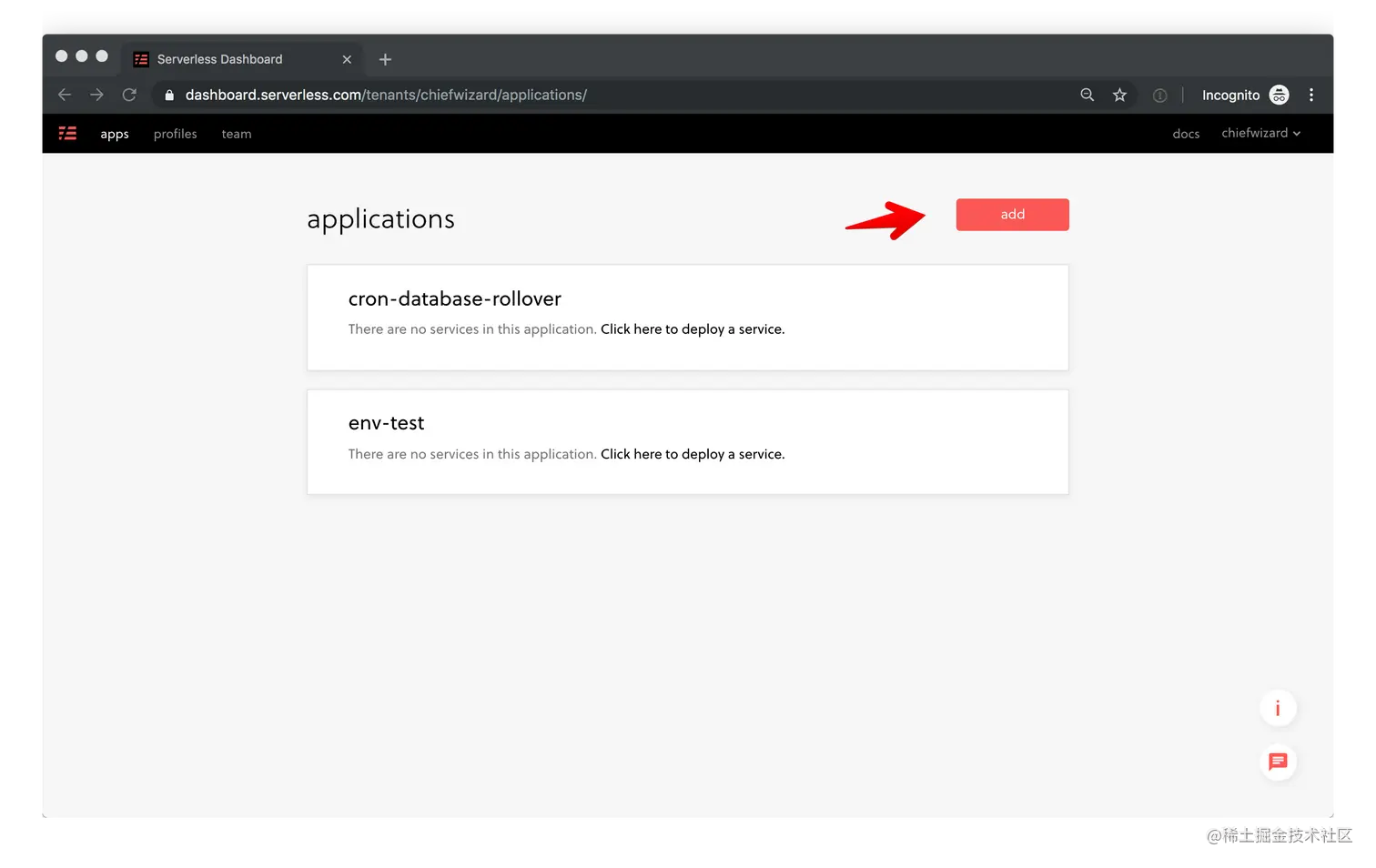Image resolution: width=1376 pixels, height=868 pixels.
Task: Open the zoom search magnifier icon
Action: tap(1087, 95)
